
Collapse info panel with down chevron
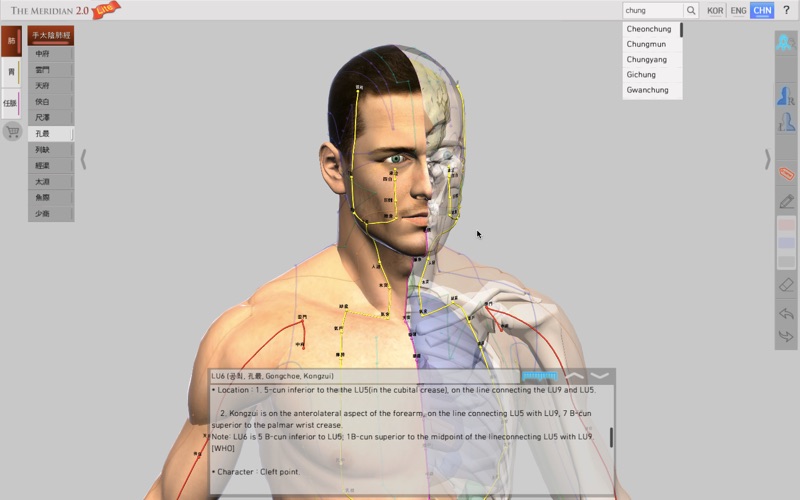click(x=600, y=376)
